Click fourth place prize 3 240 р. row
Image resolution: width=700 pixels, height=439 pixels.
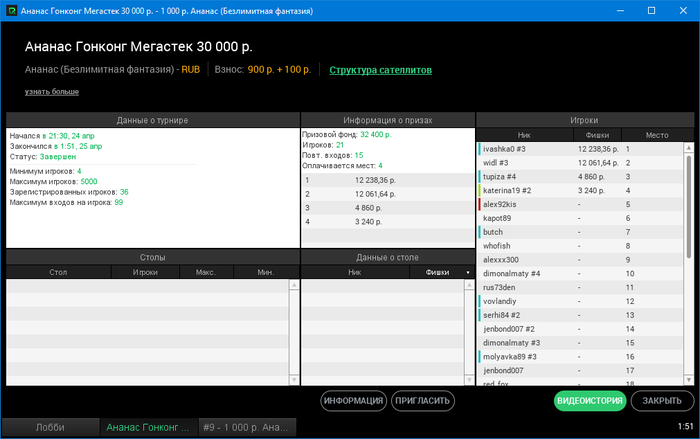[388, 222]
